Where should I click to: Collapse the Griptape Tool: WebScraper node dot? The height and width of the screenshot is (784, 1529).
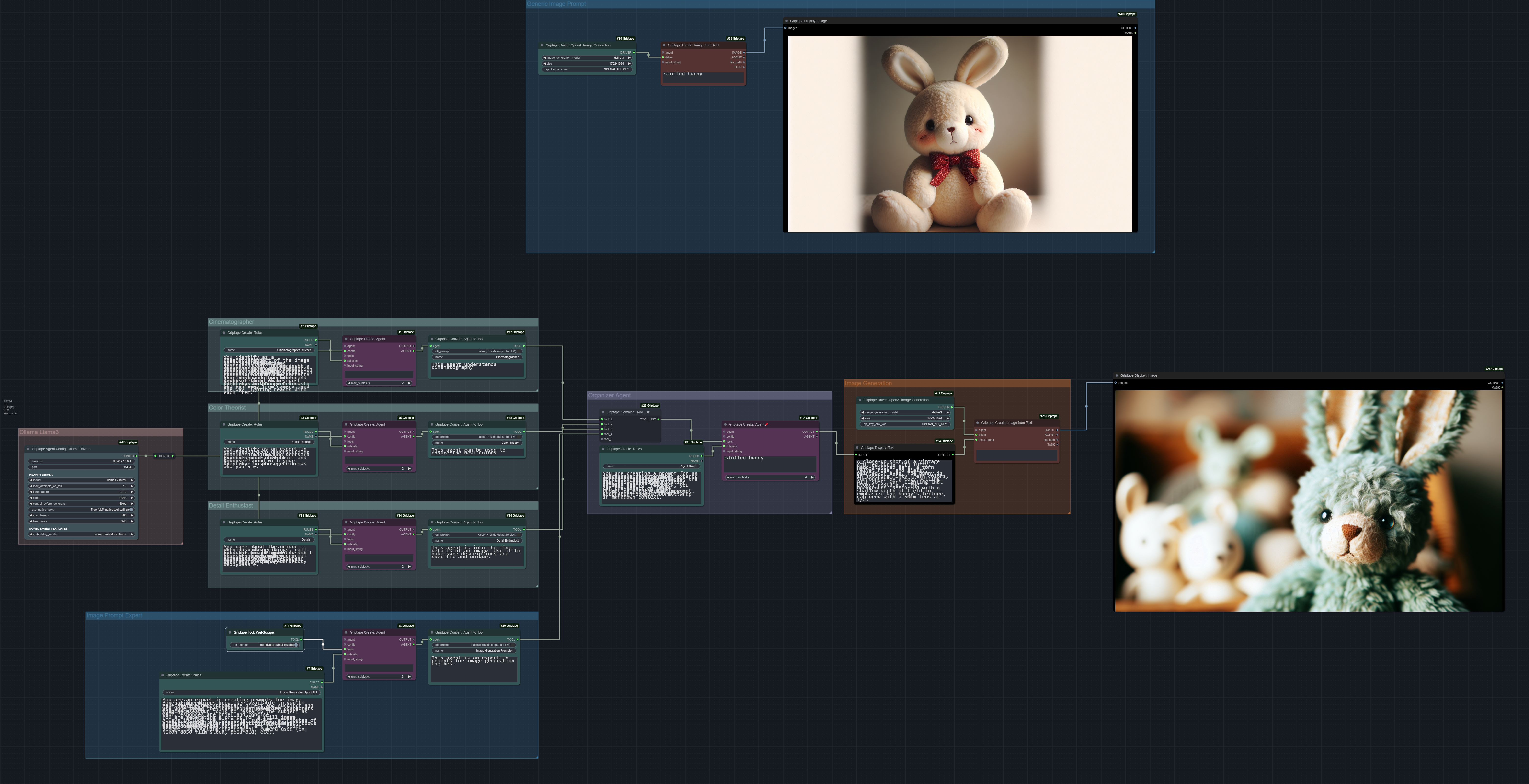click(230, 632)
